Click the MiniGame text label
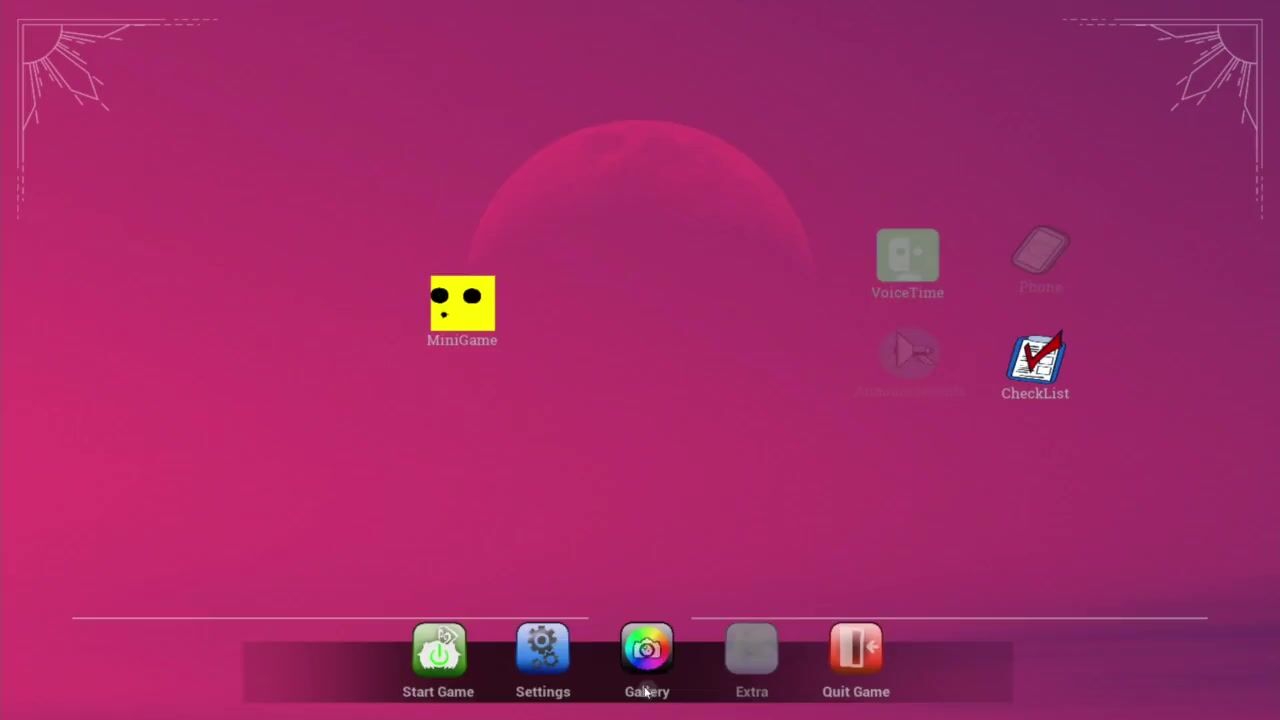The image size is (1280, 720). point(462,340)
